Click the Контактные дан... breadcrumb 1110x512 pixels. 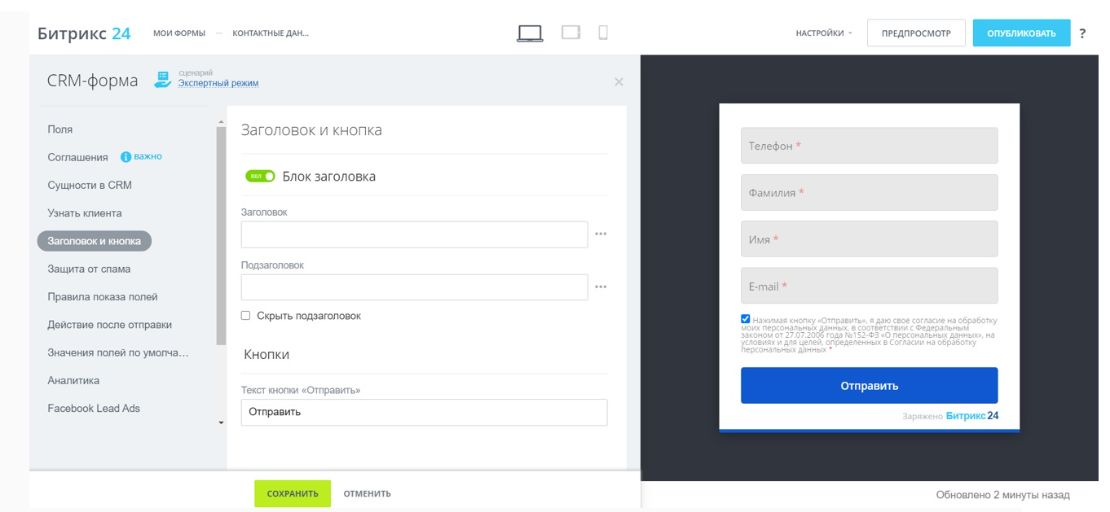[x=270, y=33]
